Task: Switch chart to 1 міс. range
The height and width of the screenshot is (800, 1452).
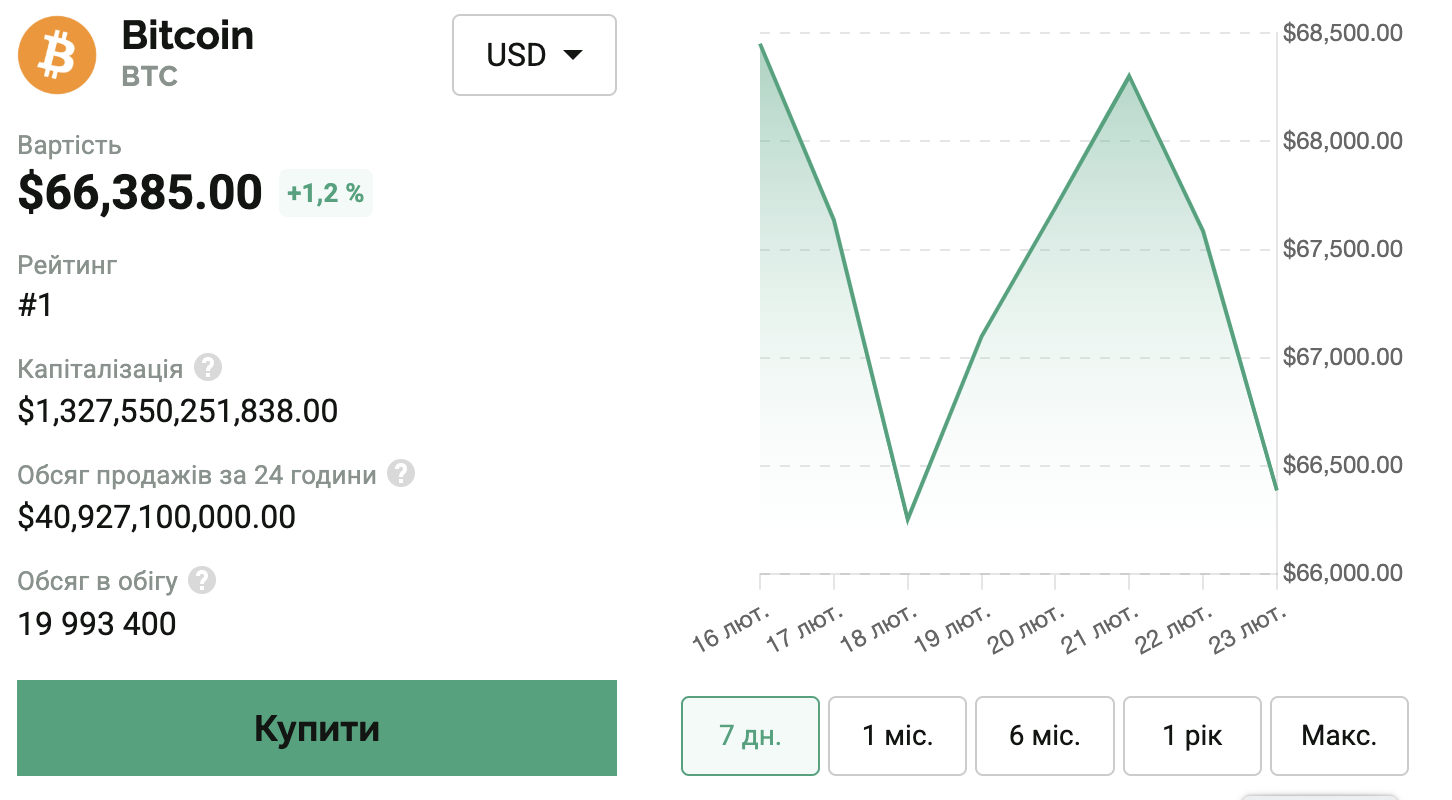Action: point(897,736)
